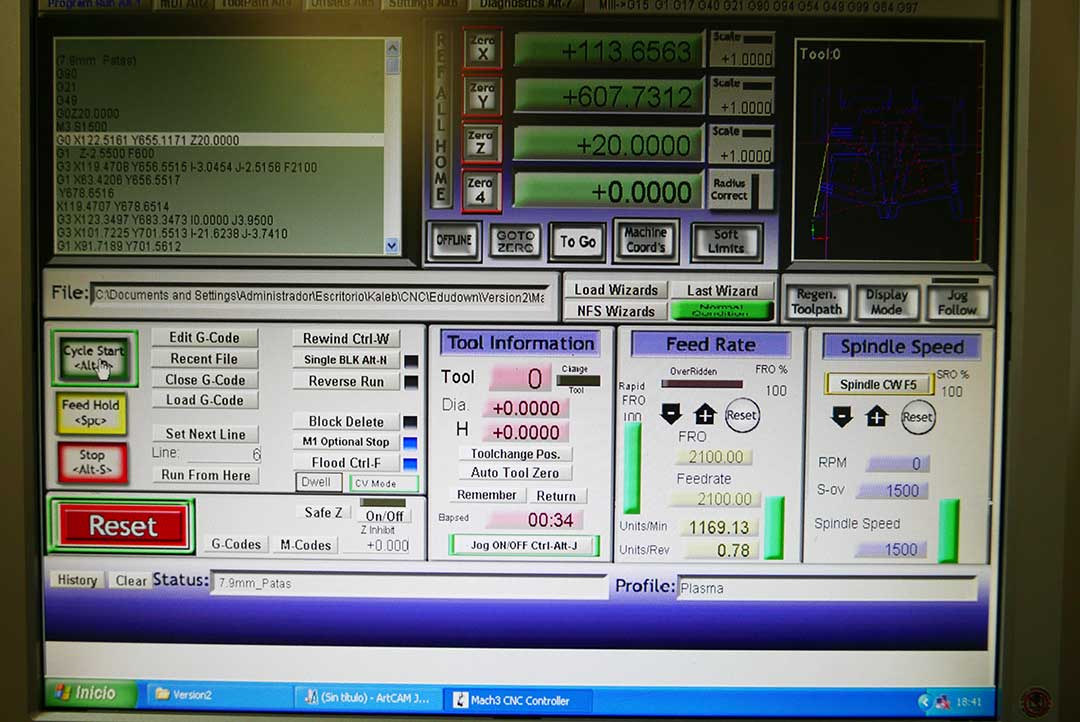Click Load Wizards button
This screenshot has height=722, width=1080.
[x=616, y=290]
